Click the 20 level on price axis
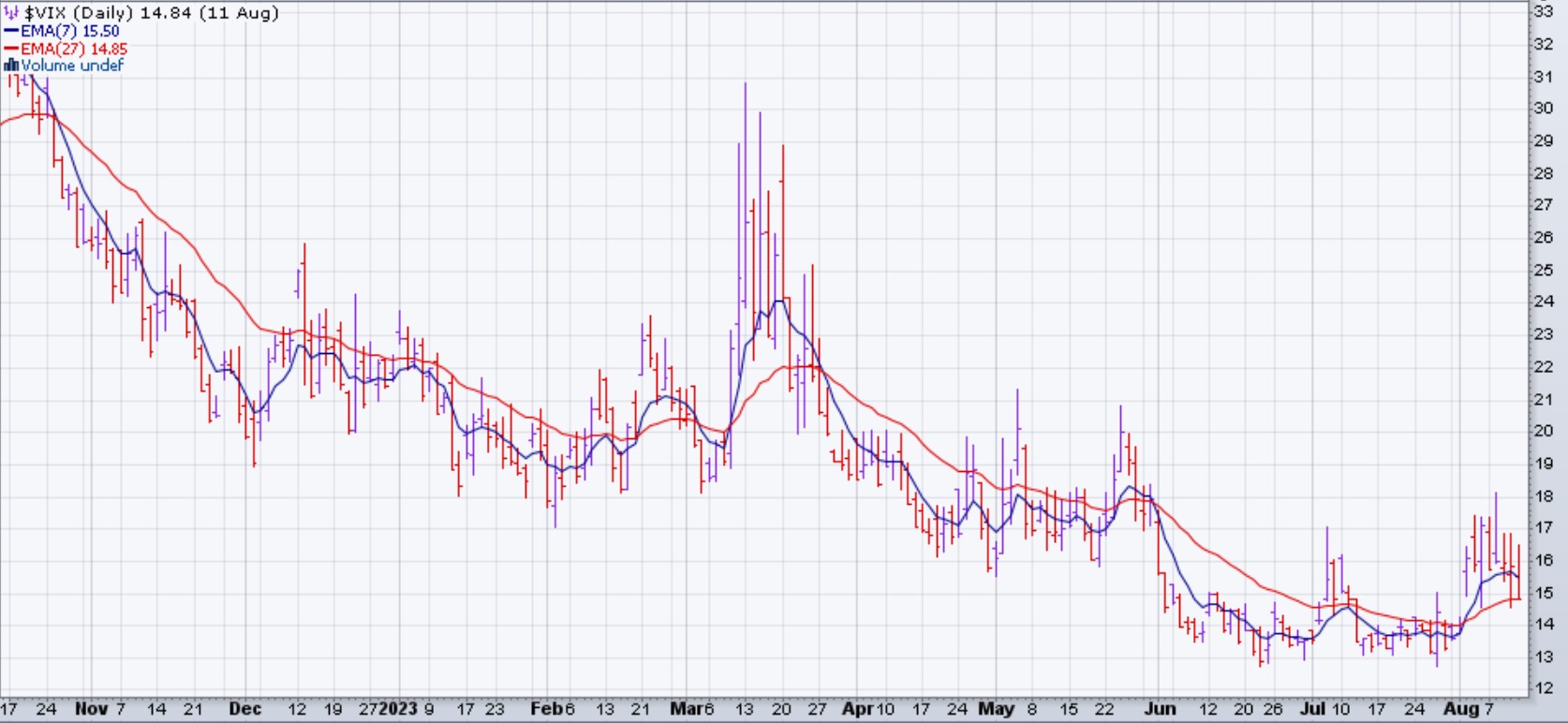This screenshot has width=1568, height=723. click(1543, 431)
